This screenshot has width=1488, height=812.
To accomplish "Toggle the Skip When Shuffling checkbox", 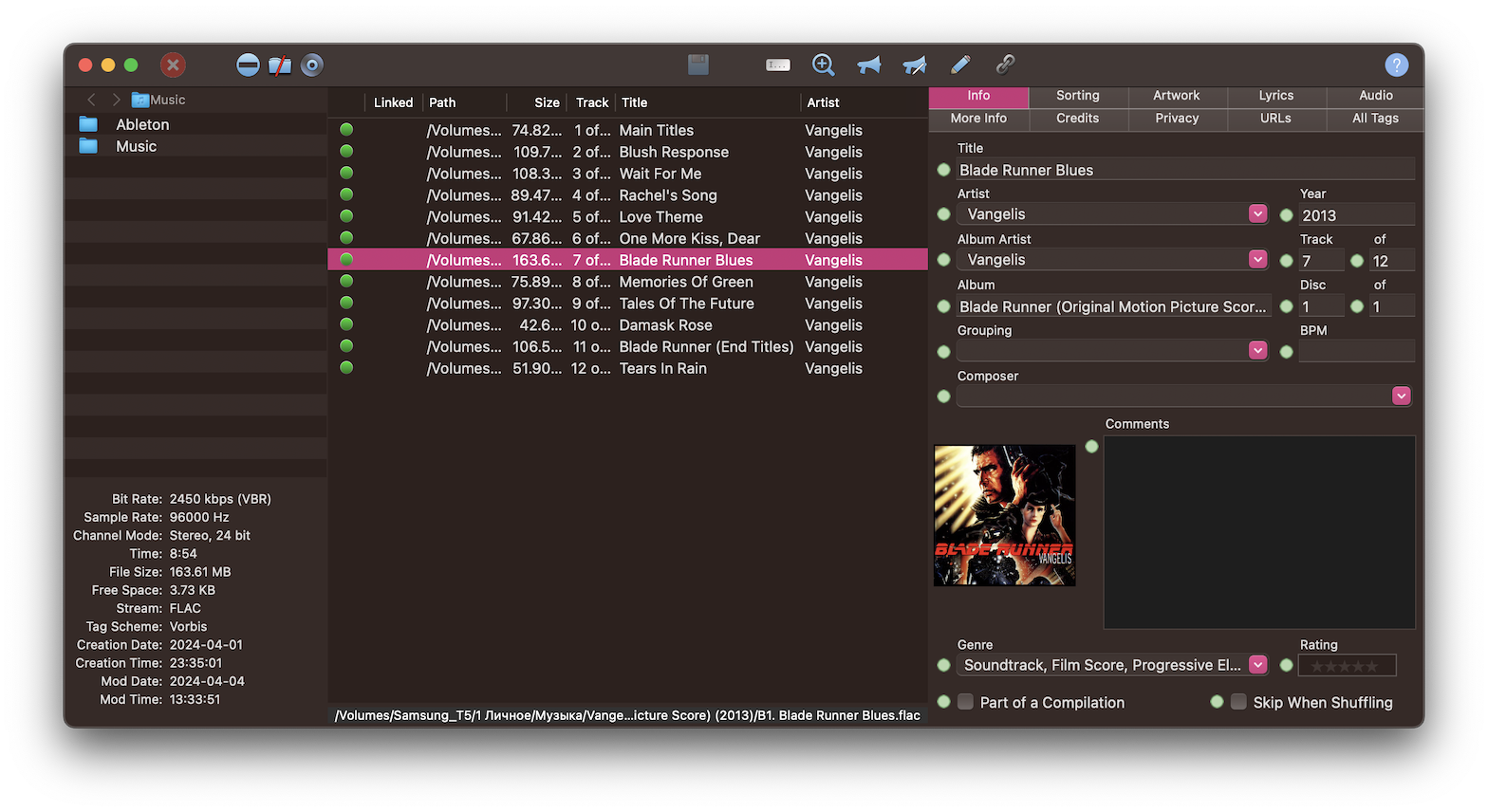I will point(1238,702).
